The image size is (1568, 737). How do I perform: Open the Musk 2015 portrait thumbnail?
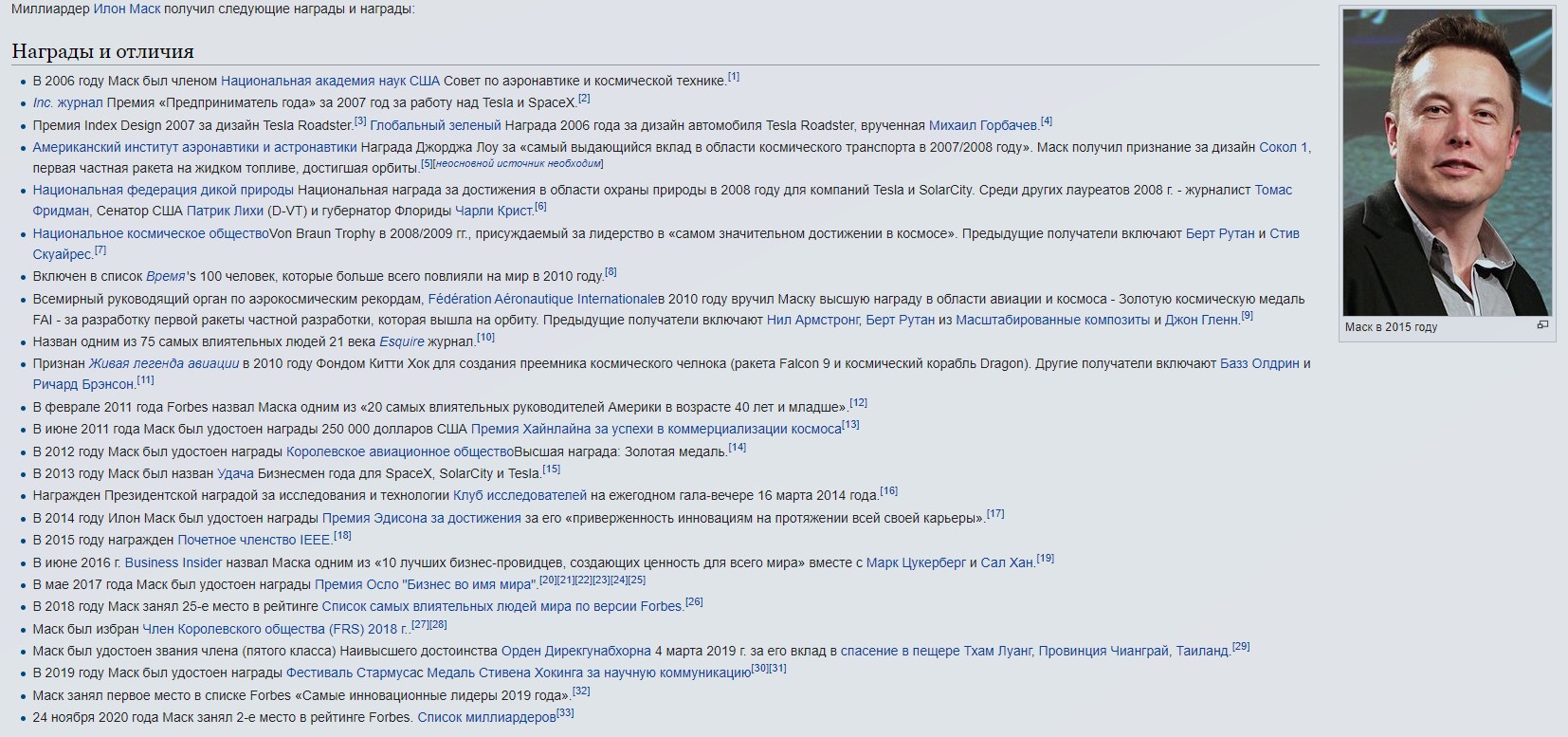click(1448, 162)
